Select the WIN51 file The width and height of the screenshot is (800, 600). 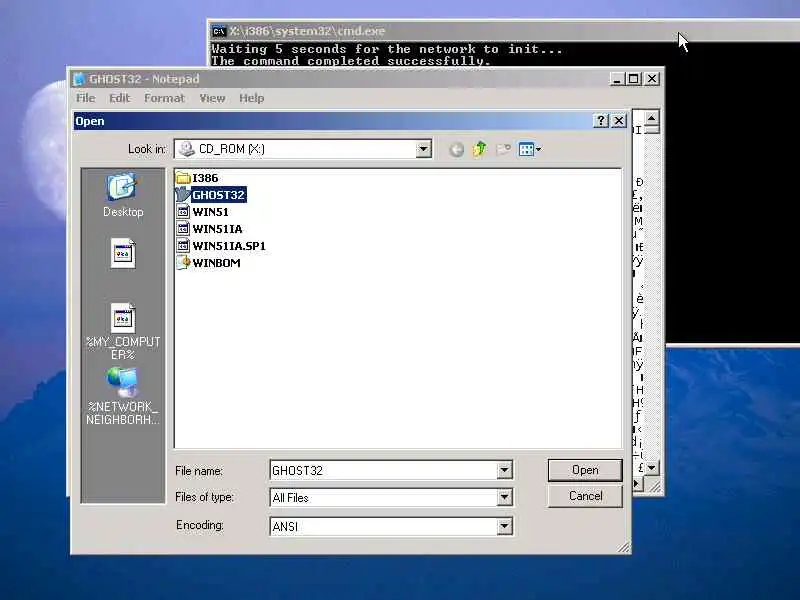point(203,212)
